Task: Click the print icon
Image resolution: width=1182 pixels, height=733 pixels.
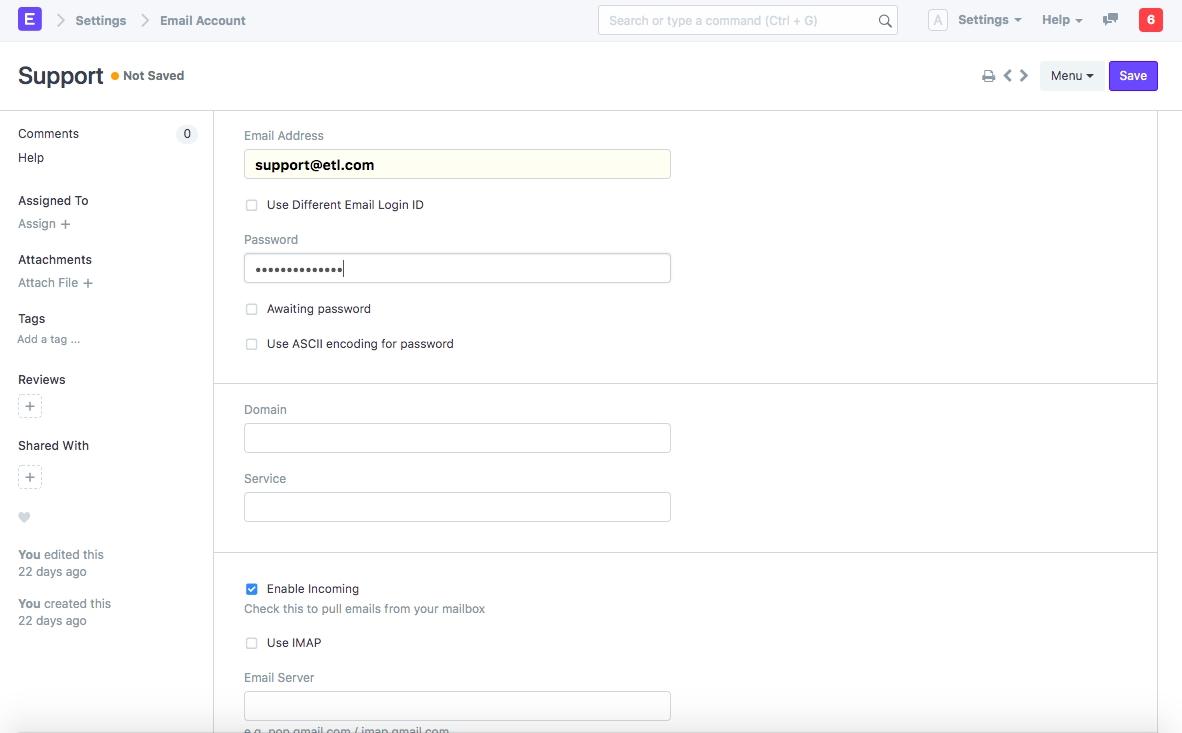Action: tap(988, 76)
